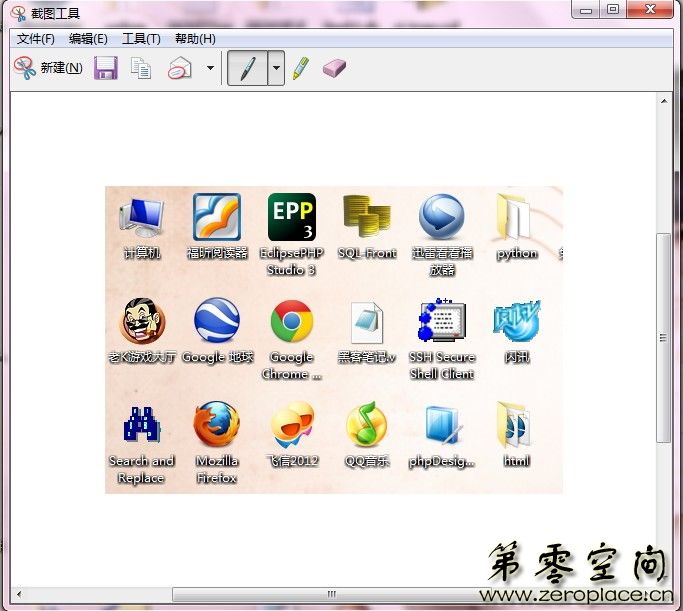The image size is (683, 611).
Task: Select the Highlighter tool
Action: pos(301,68)
